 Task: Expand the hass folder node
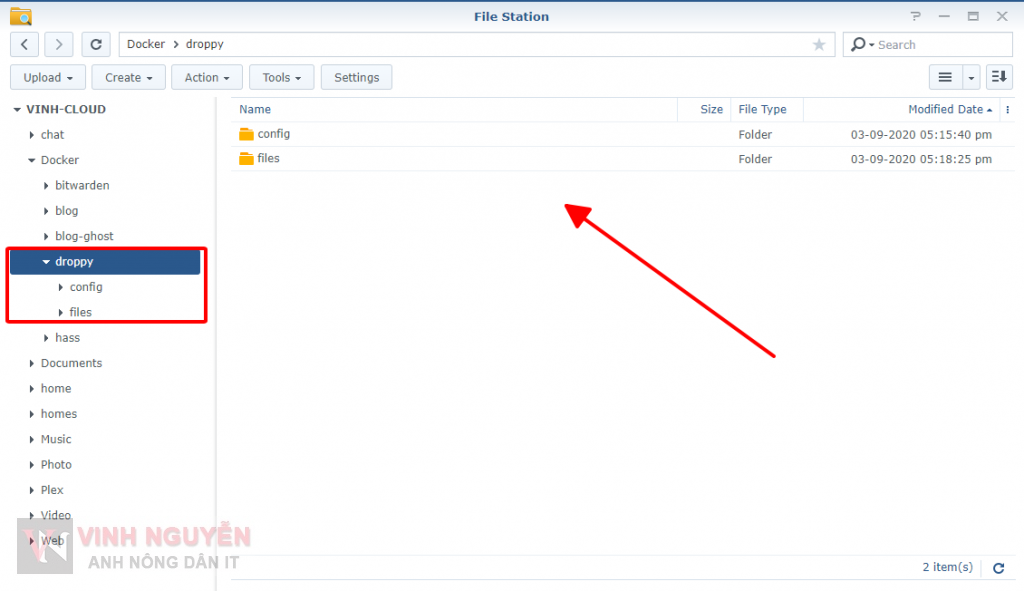pyautogui.click(x=46, y=338)
